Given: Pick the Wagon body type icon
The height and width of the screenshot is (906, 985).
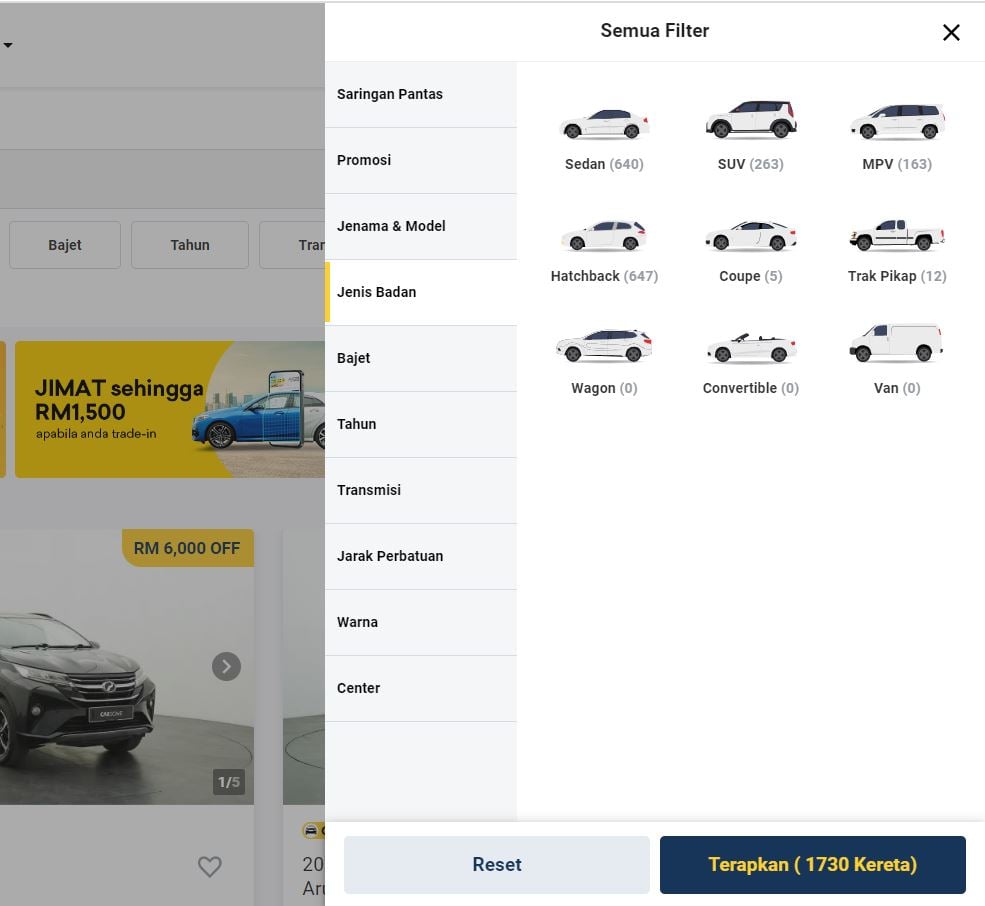Looking at the screenshot, I should tap(604, 346).
